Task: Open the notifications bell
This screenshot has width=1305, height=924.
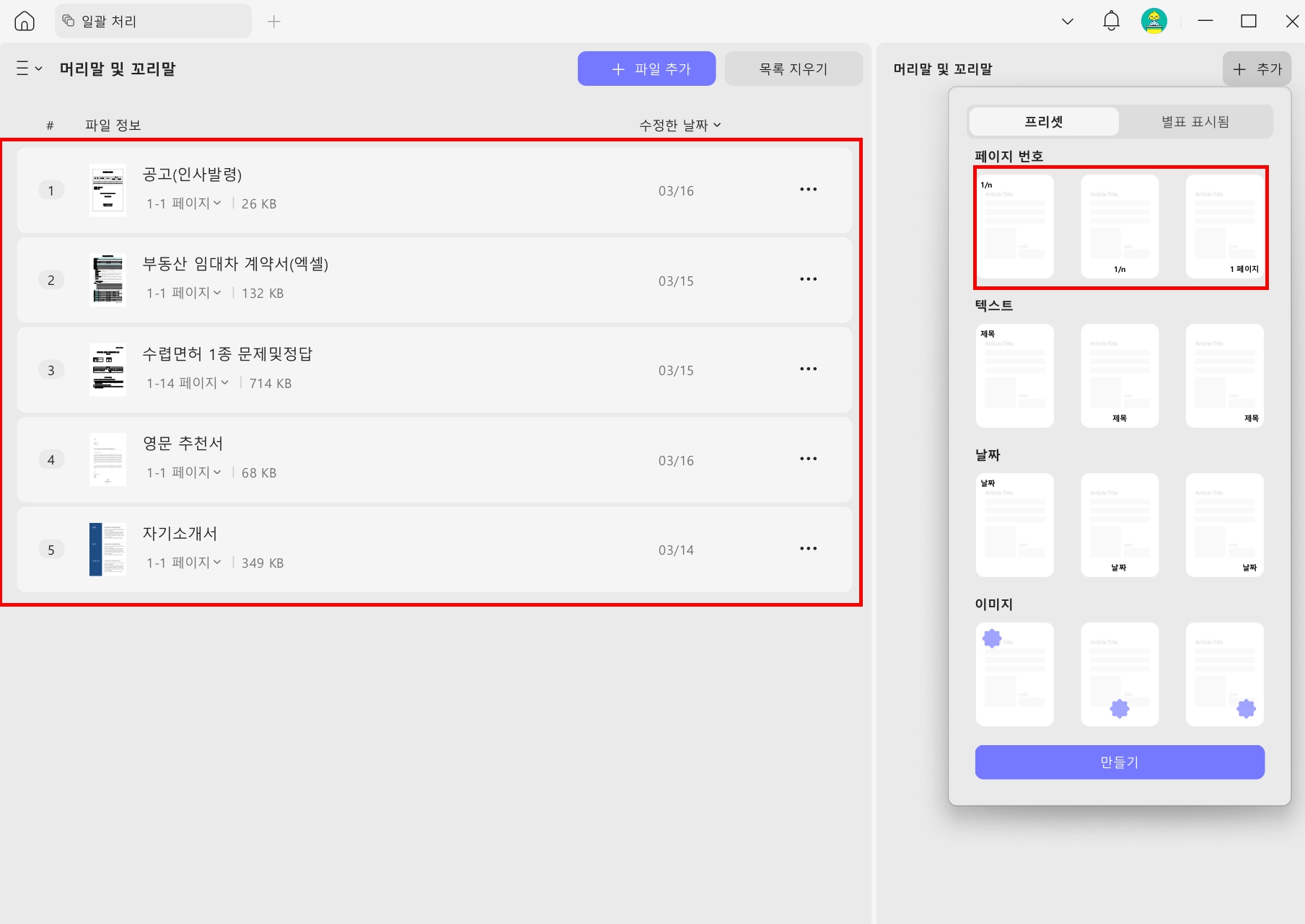Action: click(x=1111, y=21)
